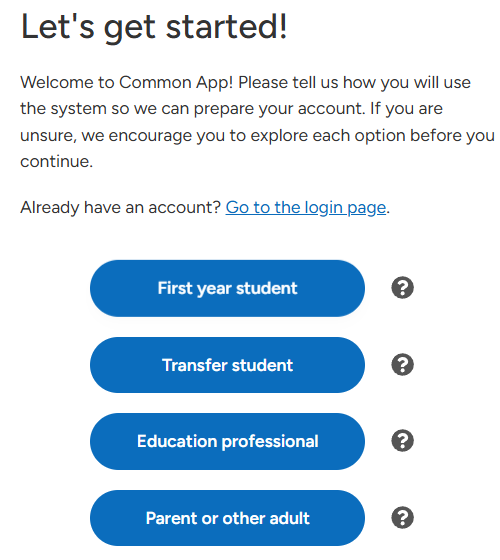500x560 pixels.
Task: Choose the Transfer student button
Action: coord(227,365)
